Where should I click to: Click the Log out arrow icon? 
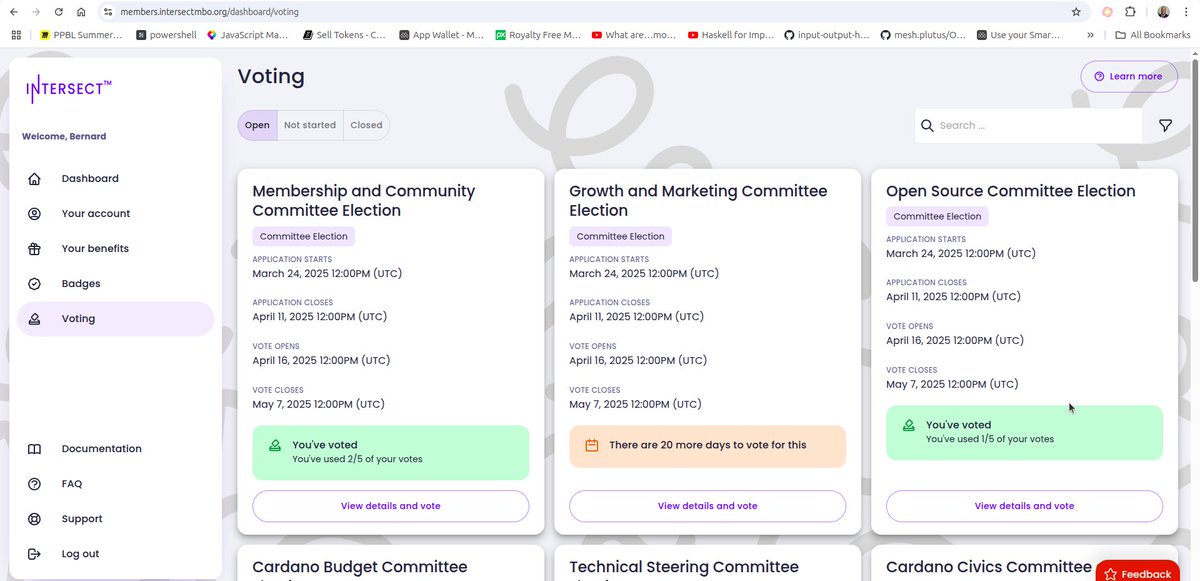35,554
